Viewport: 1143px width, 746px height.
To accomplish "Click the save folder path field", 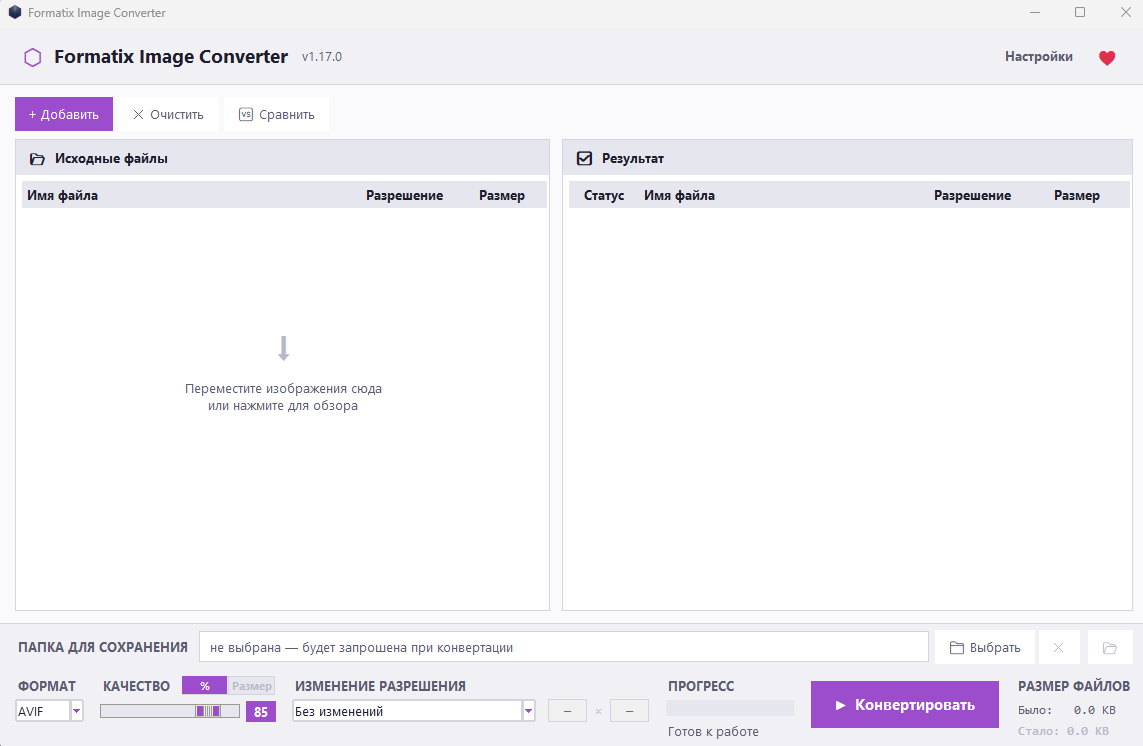I will [x=563, y=648].
